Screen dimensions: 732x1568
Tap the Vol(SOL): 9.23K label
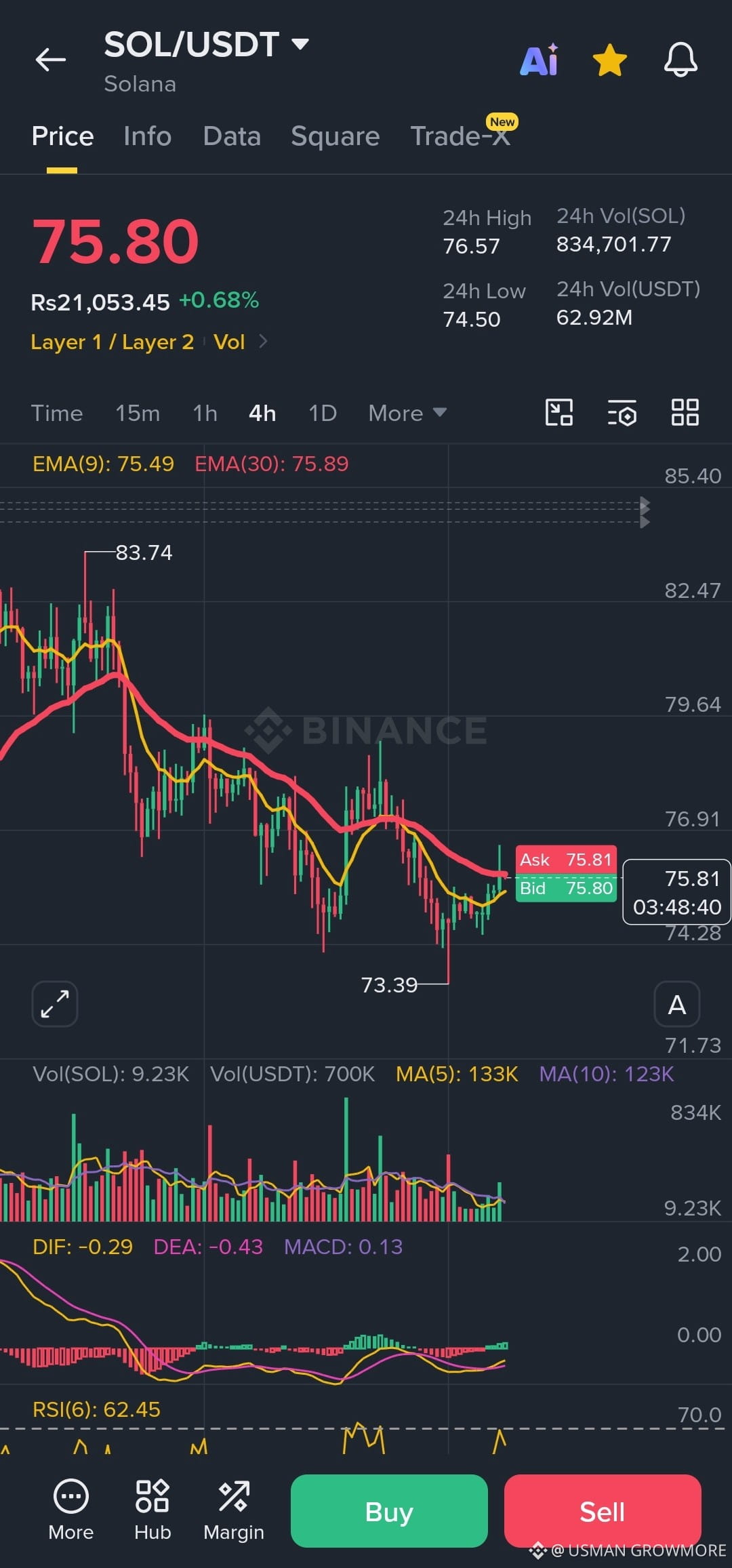pyautogui.click(x=111, y=1074)
